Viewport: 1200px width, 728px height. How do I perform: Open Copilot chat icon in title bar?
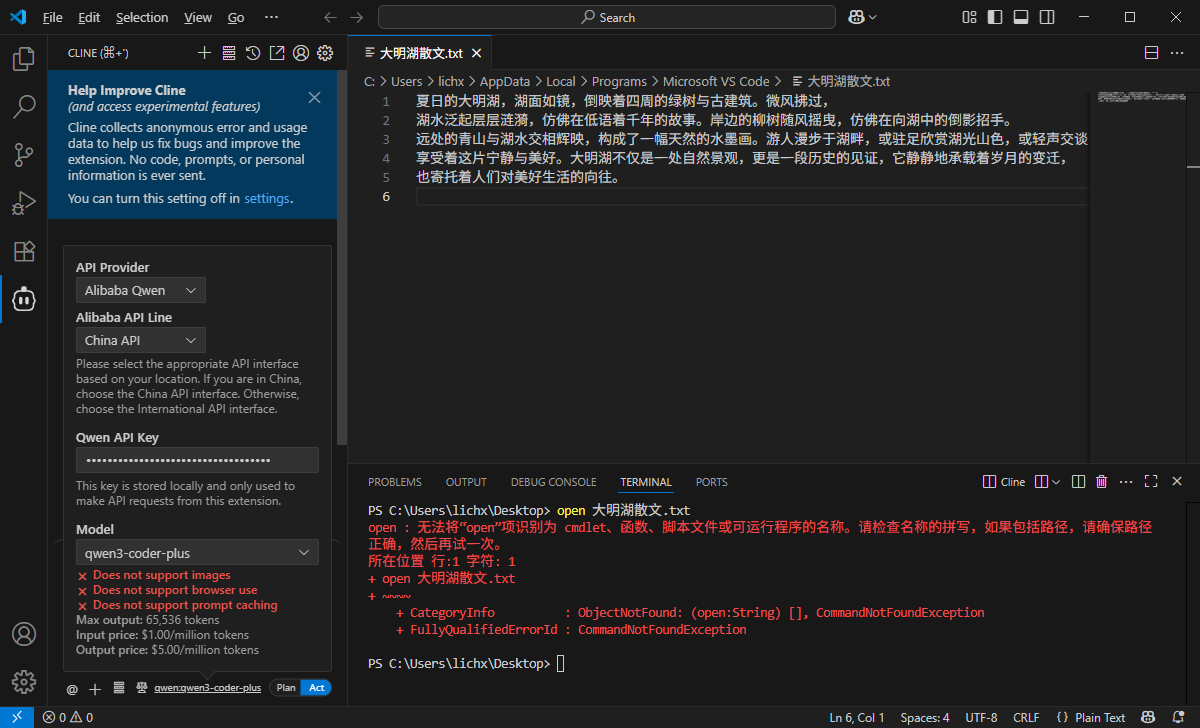856,17
